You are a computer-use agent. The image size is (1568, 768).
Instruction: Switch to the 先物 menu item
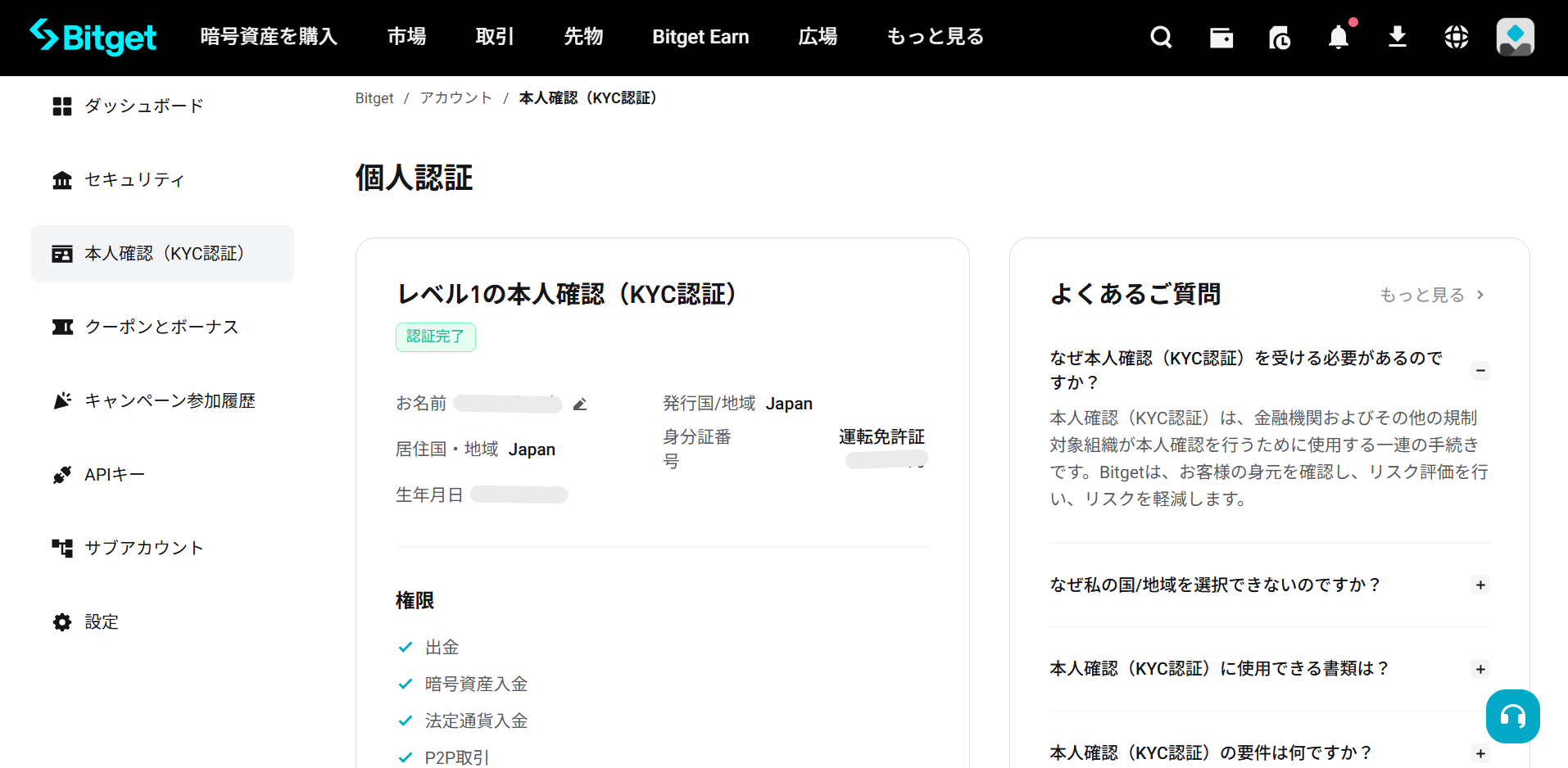click(x=583, y=37)
